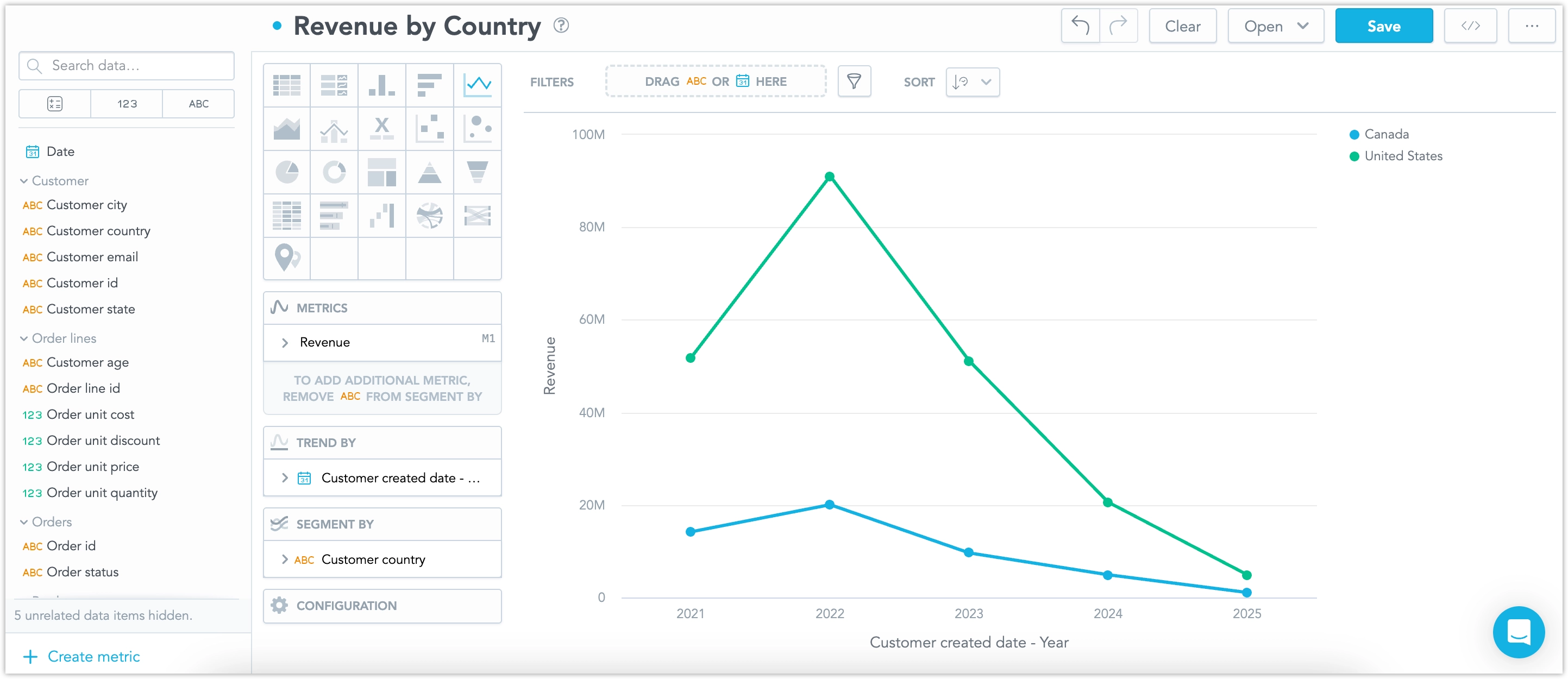Screen dimensions: 1568x679
Task: Toggle the ABC text fields filter
Action: click(198, 103)
